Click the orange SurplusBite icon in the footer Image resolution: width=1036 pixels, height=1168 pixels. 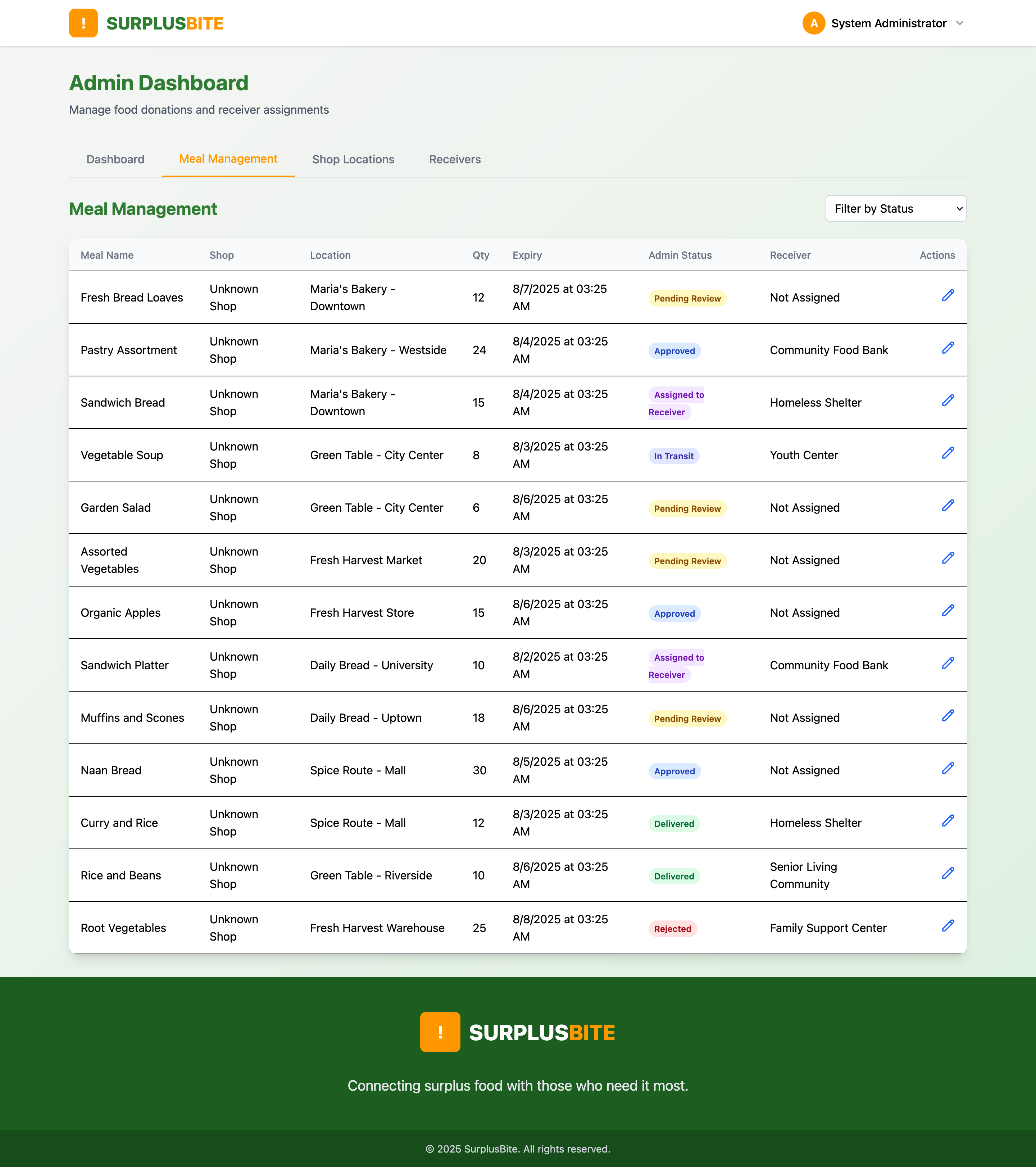[x=440, y=1031]
